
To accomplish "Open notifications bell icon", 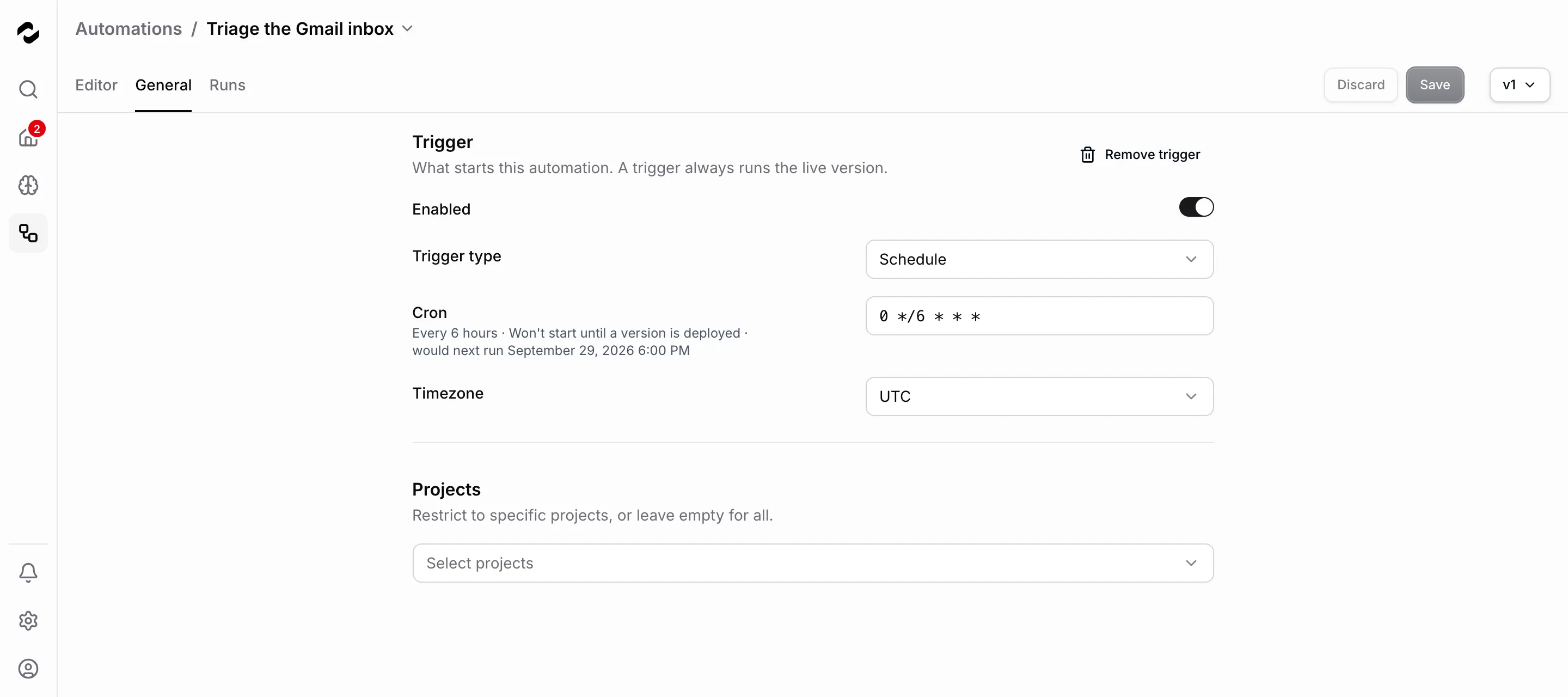I will pyautogui.click(x=28, y=573).
